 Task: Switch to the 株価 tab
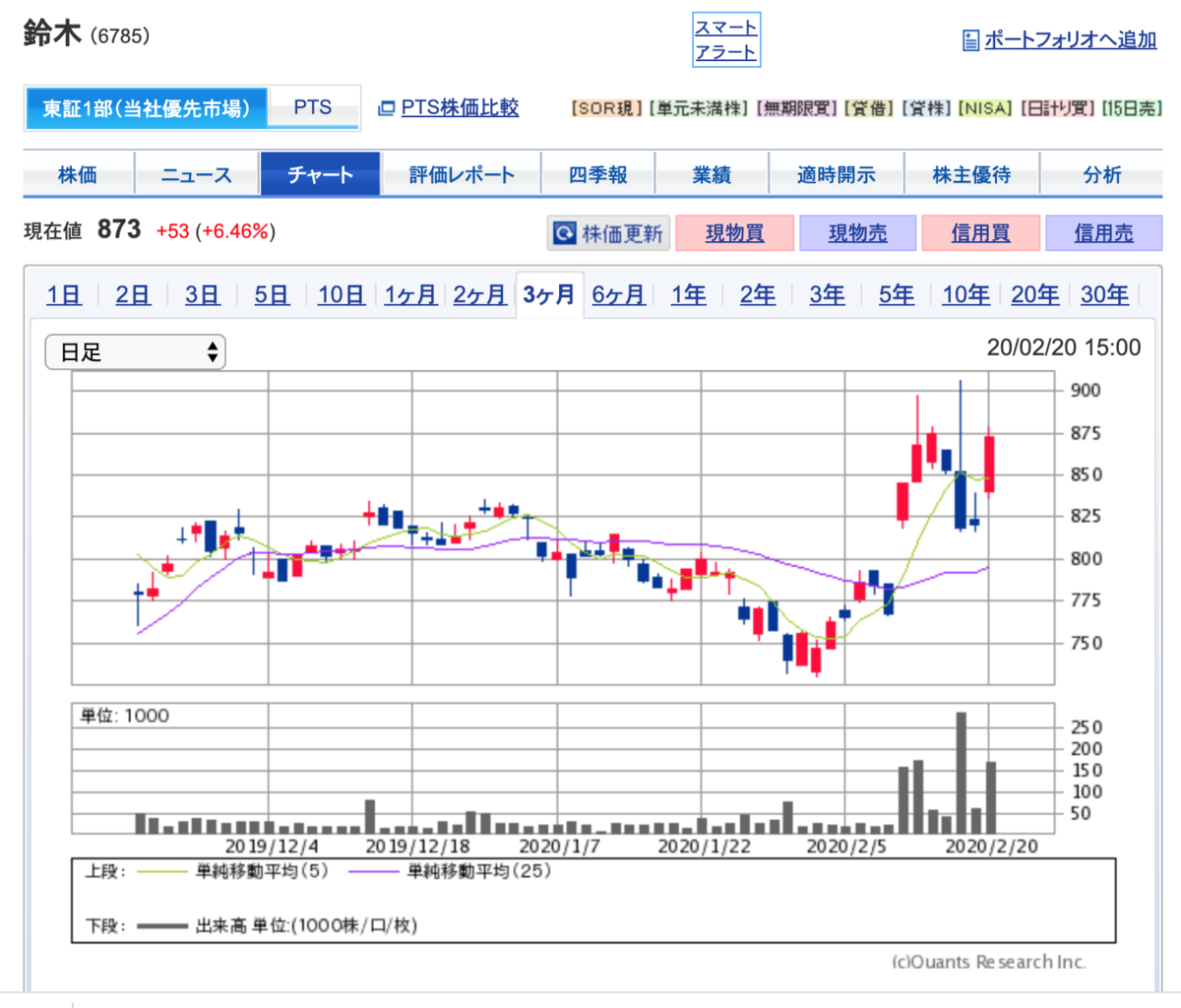(x=78, y=175)
